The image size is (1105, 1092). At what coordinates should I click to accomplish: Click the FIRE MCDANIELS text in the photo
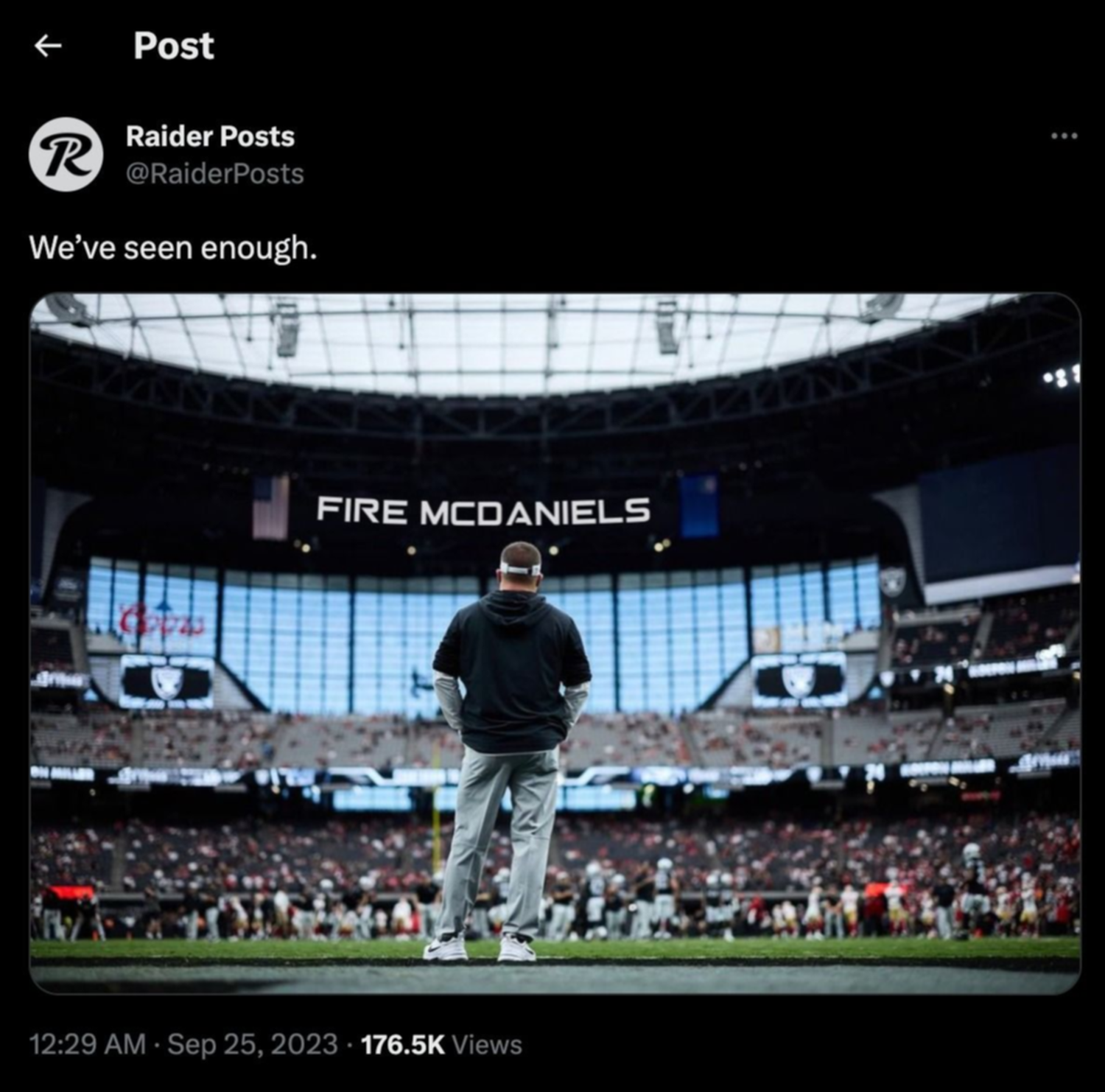click(x=483, y=511)
